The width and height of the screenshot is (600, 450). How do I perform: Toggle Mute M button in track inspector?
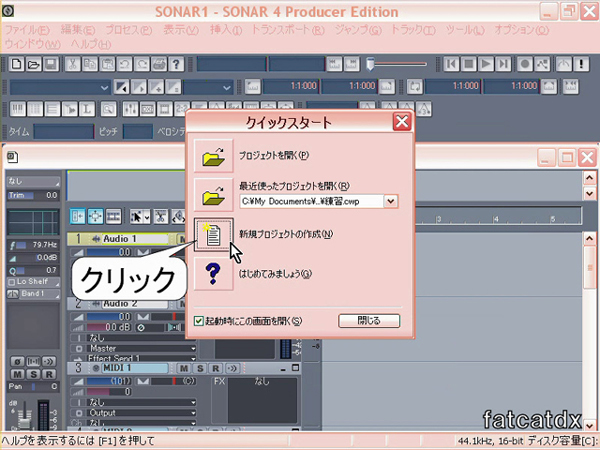[x=17, y=374]
